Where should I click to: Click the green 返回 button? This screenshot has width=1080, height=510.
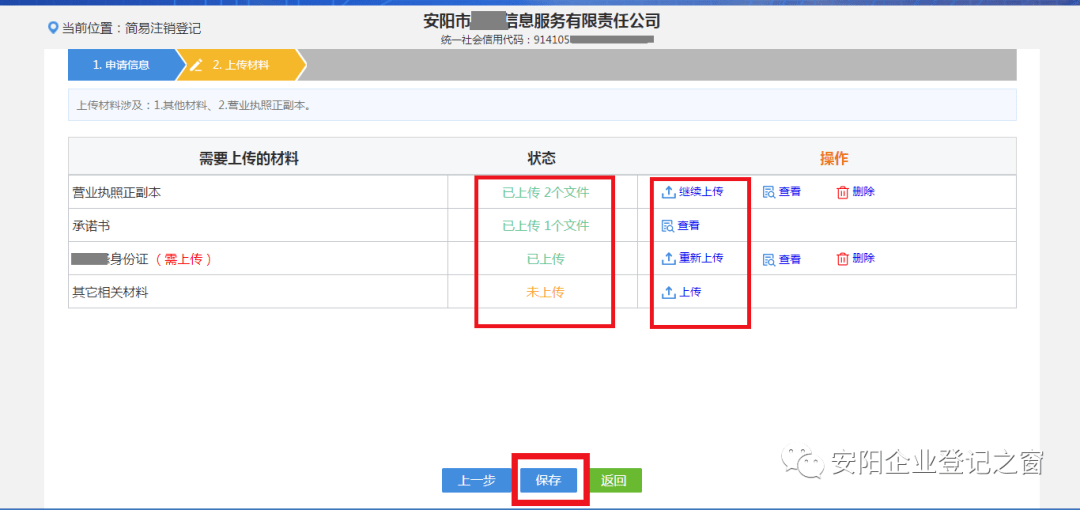(613, 480)
